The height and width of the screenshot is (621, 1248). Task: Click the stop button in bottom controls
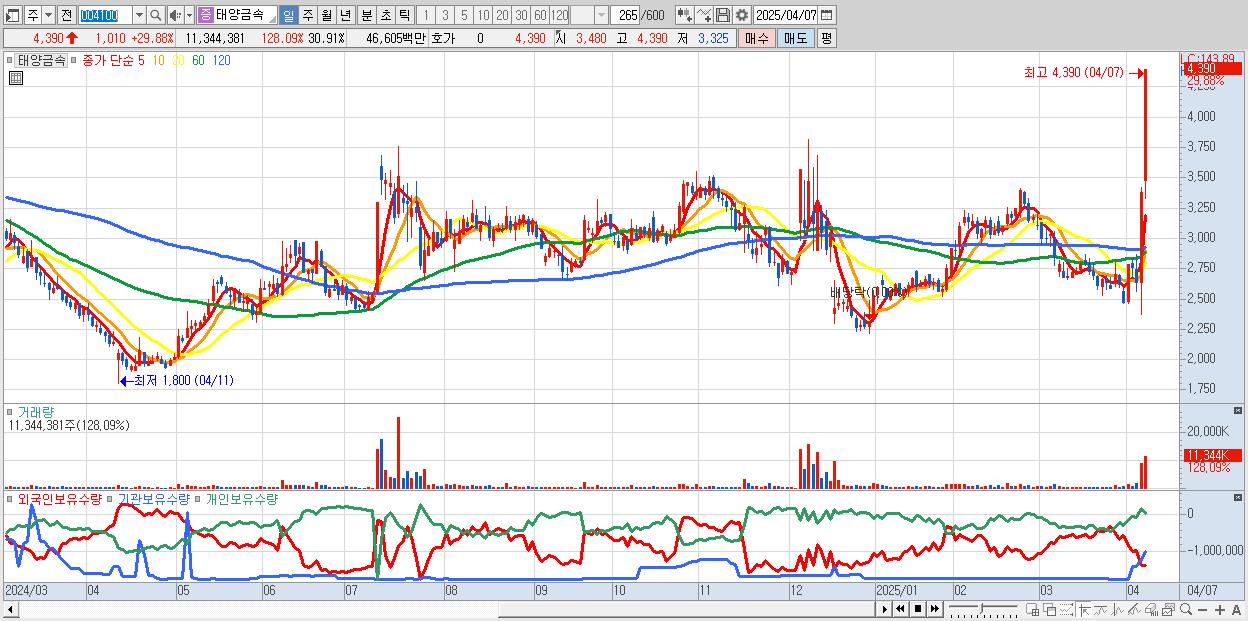click(x=917, y=609)
